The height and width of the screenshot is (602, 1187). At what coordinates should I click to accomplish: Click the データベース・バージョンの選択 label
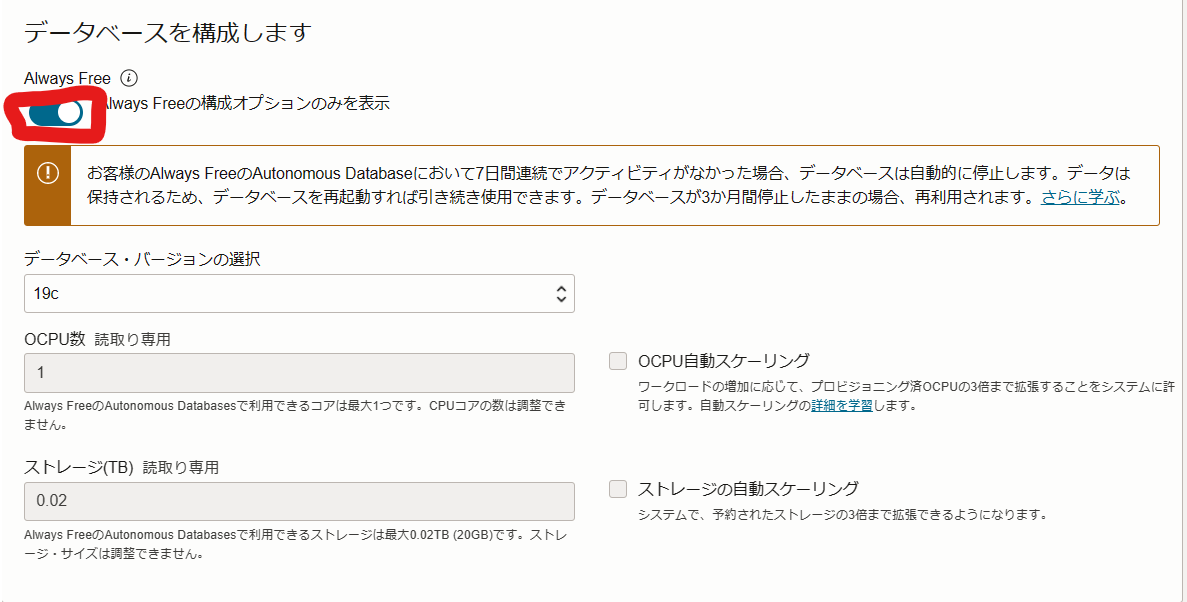142,259
